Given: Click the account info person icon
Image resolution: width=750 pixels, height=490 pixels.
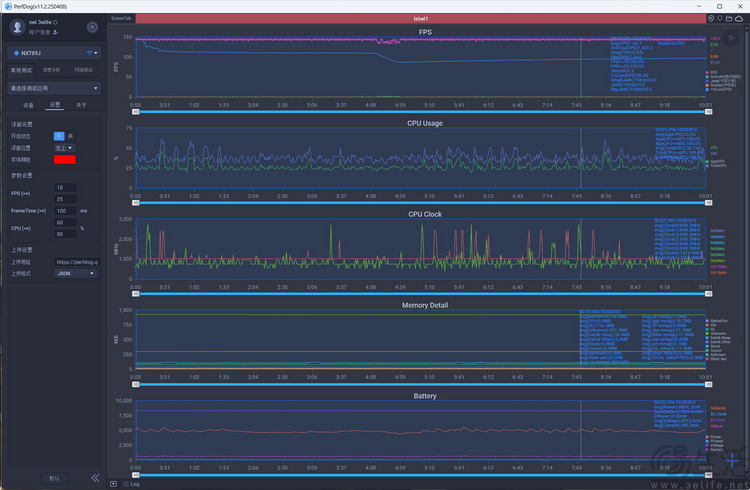Looking at the screenshot, I should pos(55,32).
